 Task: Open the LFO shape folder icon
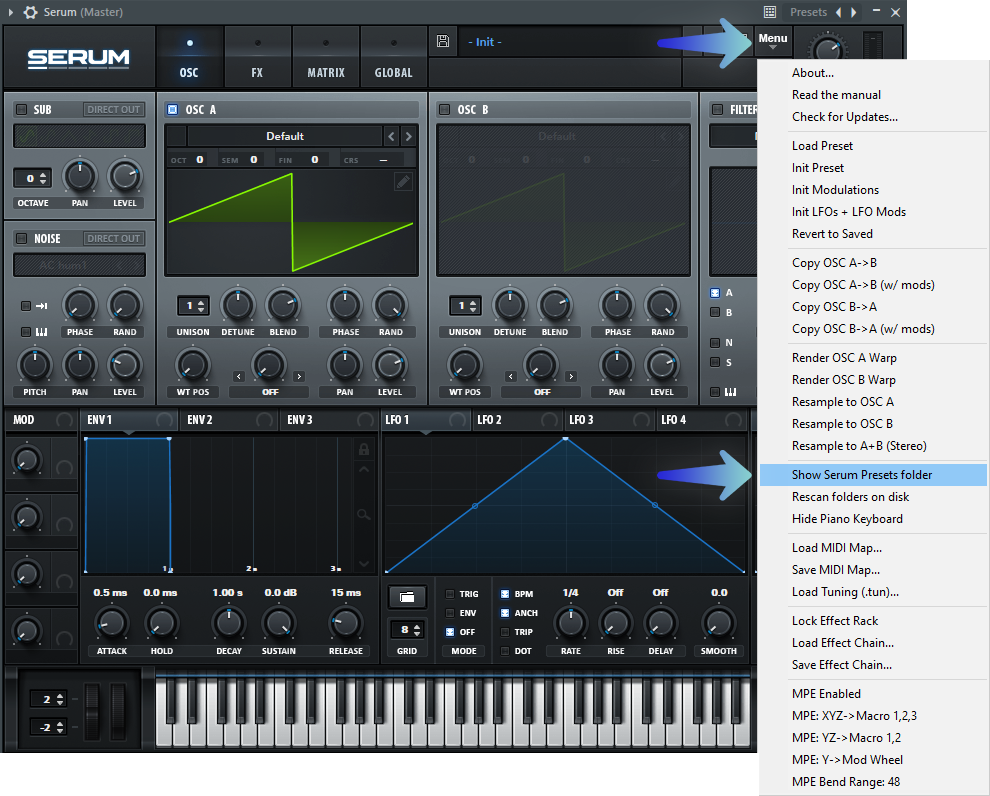pyautogui.click(x=407, y=597)
